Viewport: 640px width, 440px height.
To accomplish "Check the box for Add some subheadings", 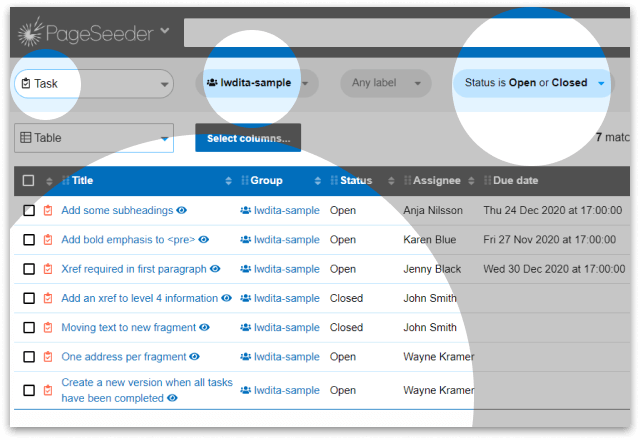I will pos(29,211).
